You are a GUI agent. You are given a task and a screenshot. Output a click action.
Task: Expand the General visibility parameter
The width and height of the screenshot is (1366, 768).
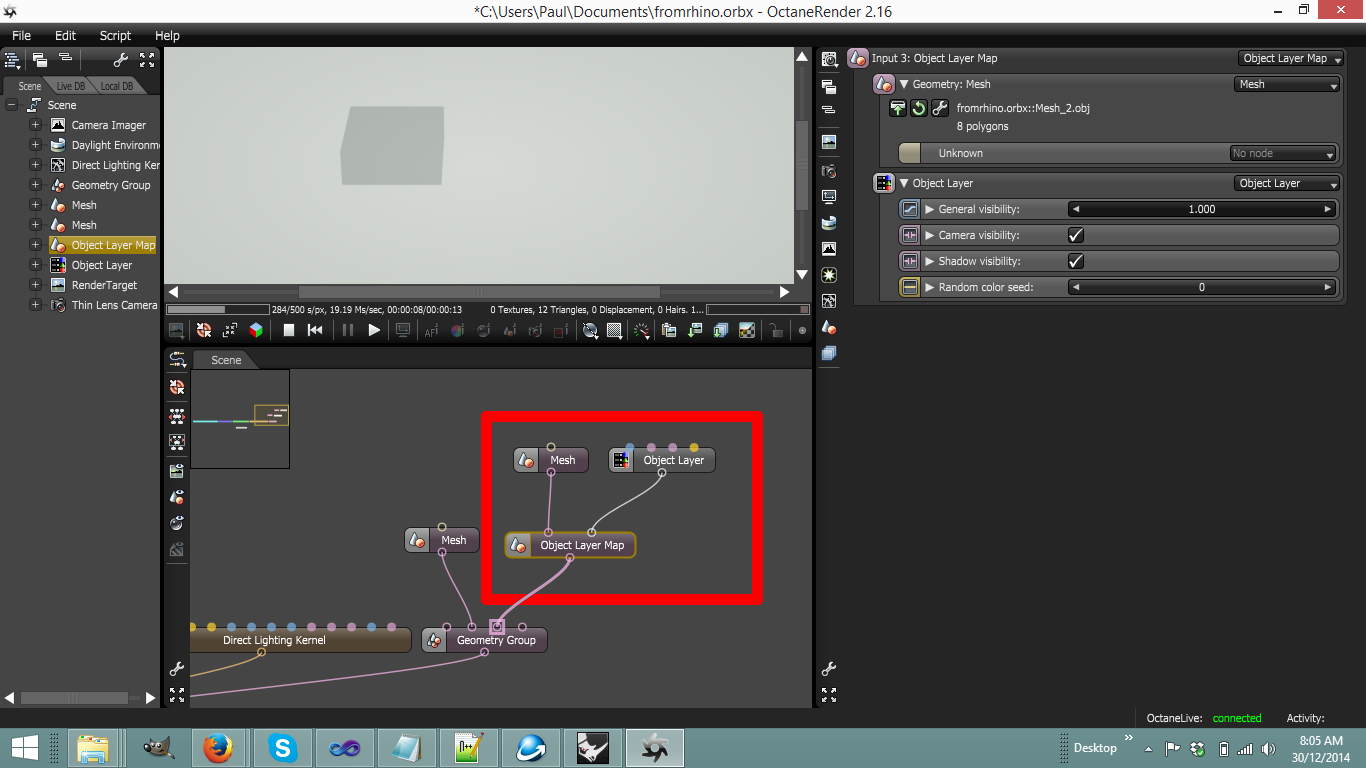click(x=929, y=209)
